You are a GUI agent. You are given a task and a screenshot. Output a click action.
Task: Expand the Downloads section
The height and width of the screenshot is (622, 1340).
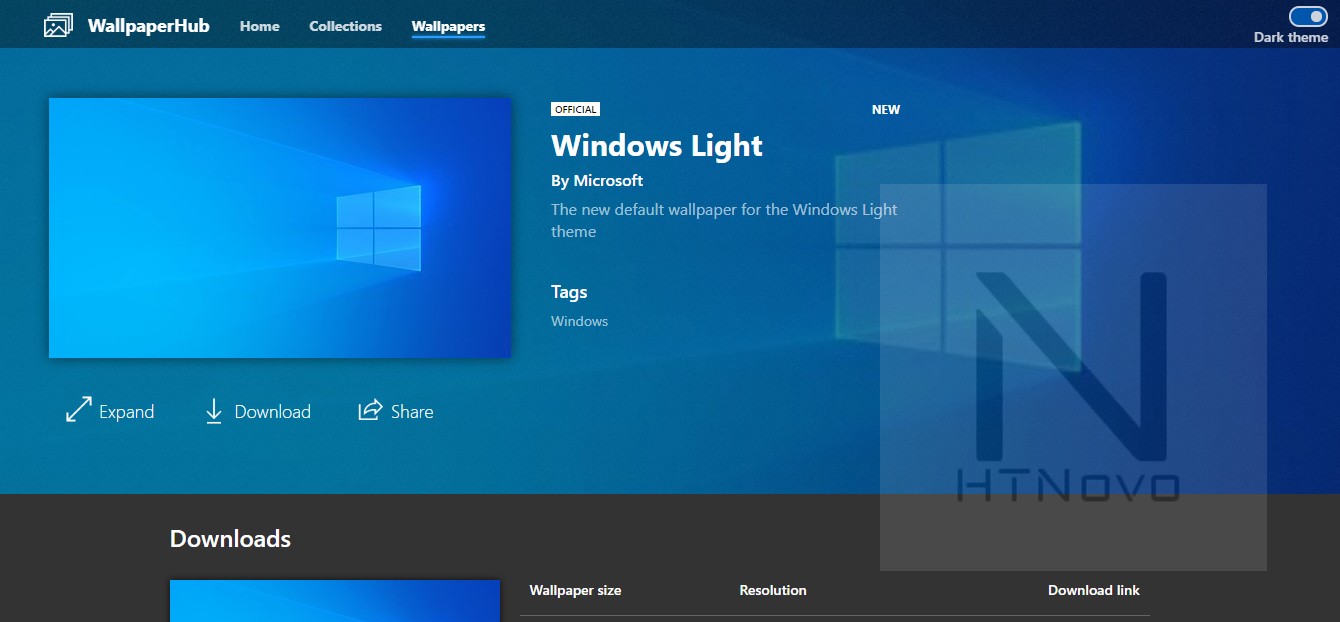(x=229, y=538)
